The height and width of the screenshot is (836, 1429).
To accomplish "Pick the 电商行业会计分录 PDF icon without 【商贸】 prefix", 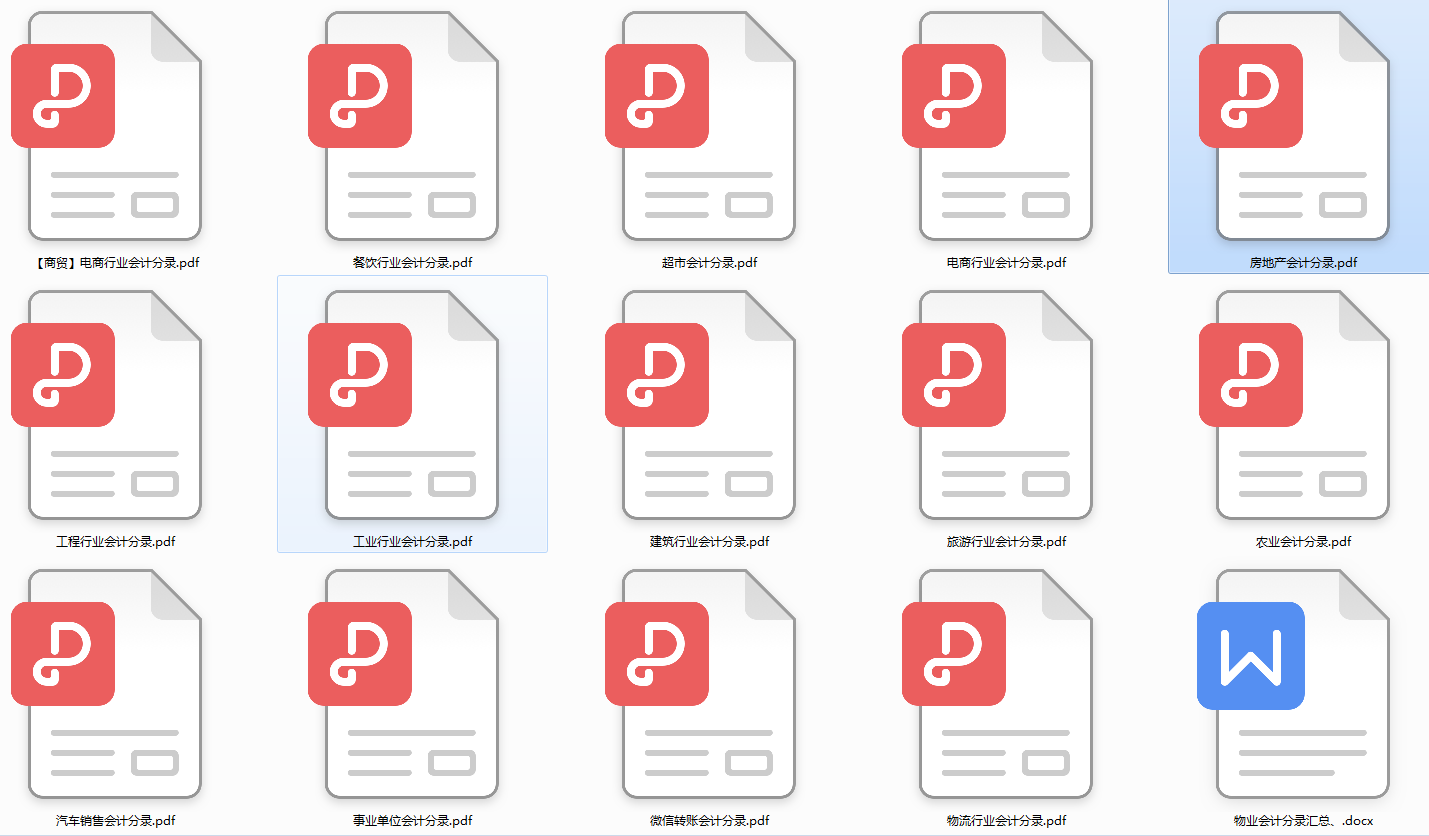I will pos(997,126).
